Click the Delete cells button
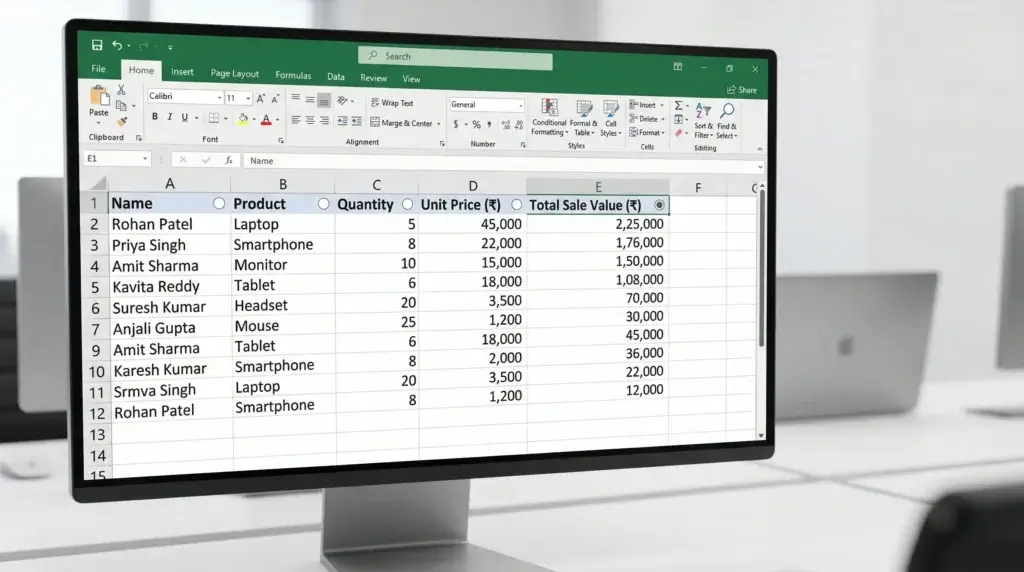The width and height of the screenshot is (1024, 572). tap(647, 119)
